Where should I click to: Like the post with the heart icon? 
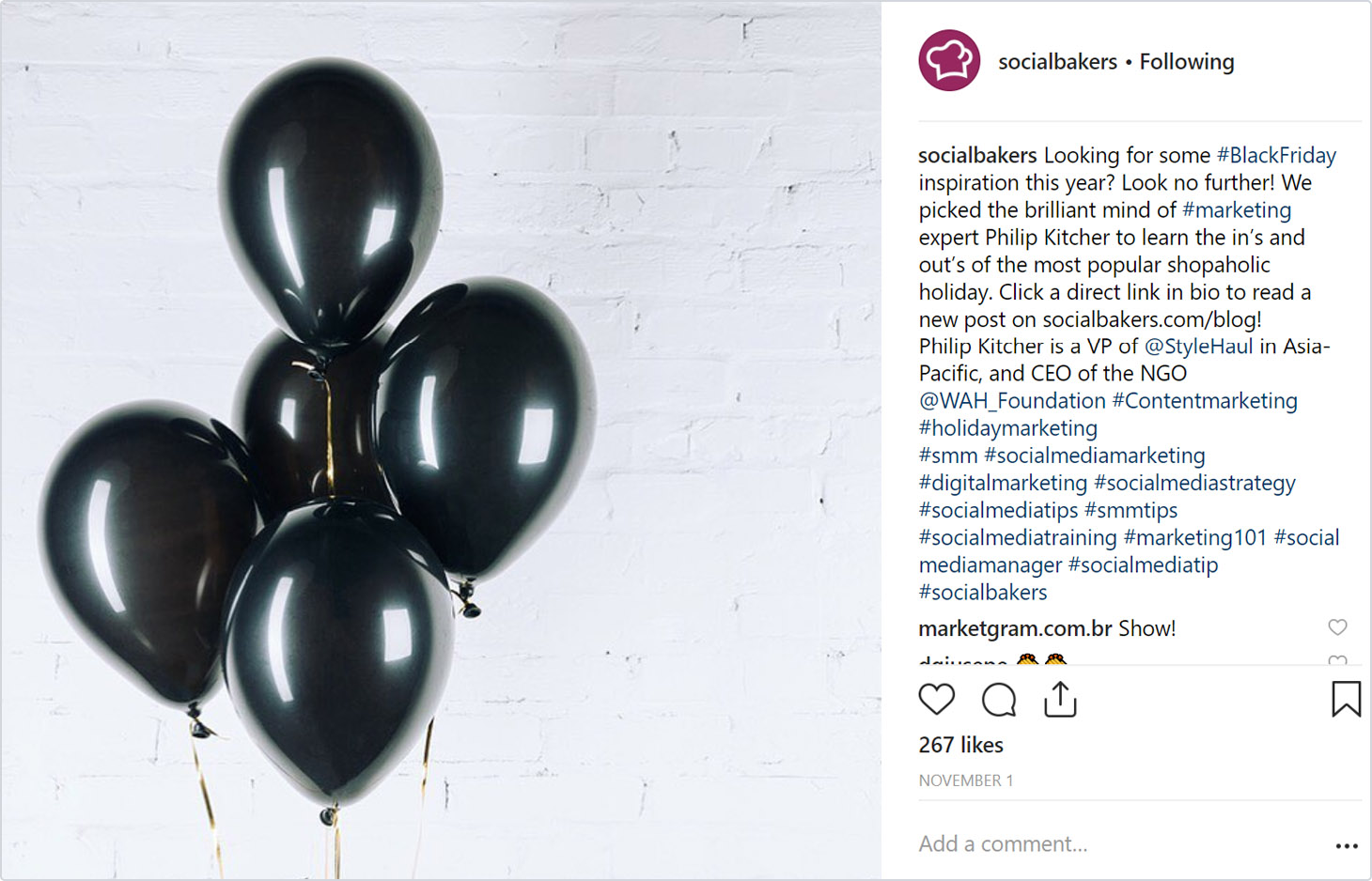936,699
